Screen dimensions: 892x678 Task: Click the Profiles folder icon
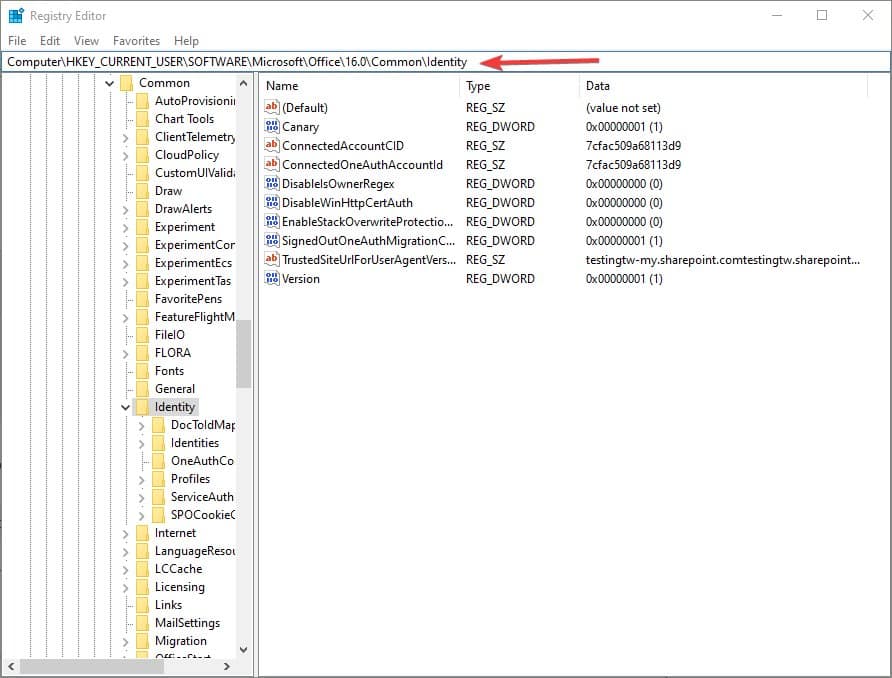click(x=158, y=479)
